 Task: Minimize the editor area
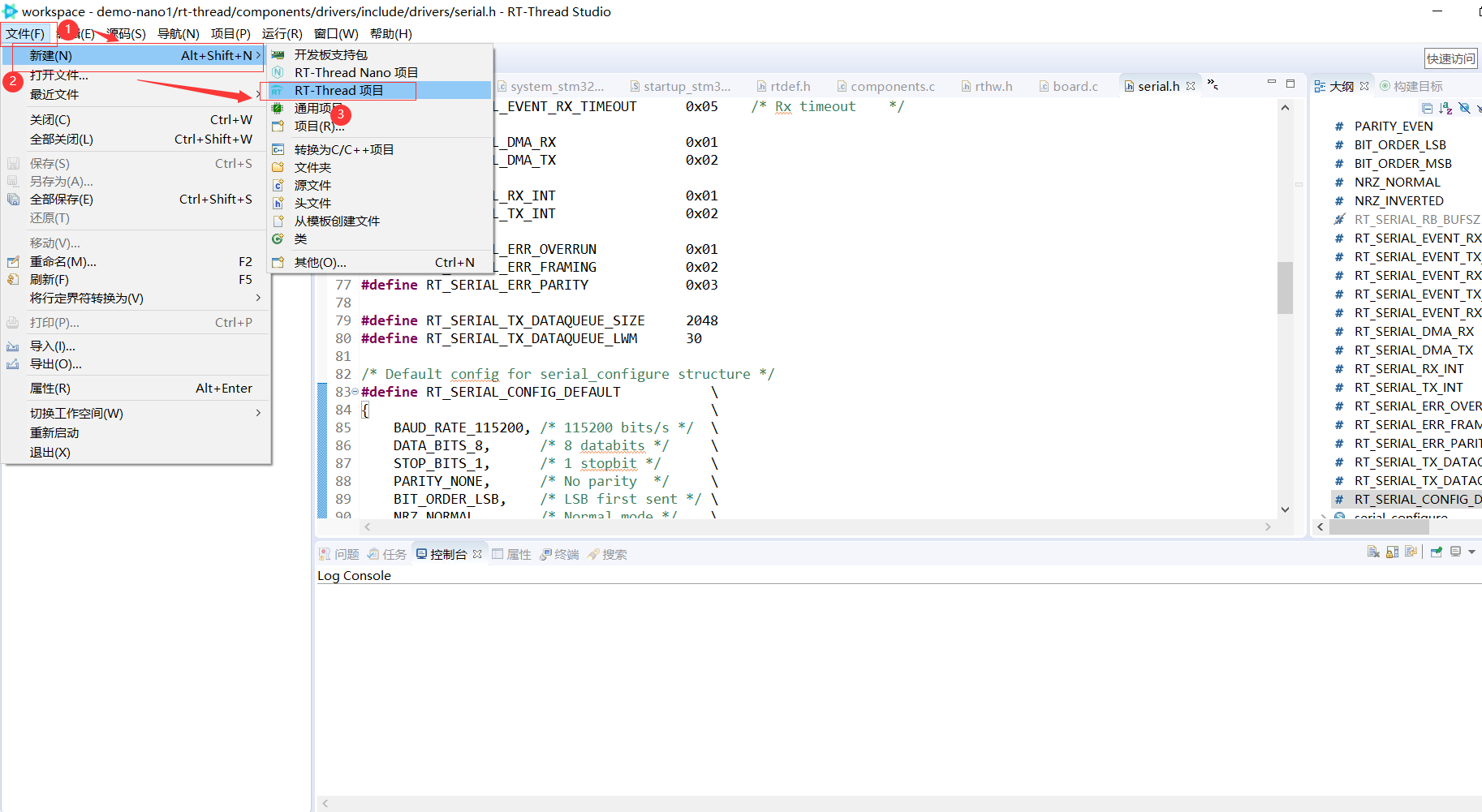1271,83
